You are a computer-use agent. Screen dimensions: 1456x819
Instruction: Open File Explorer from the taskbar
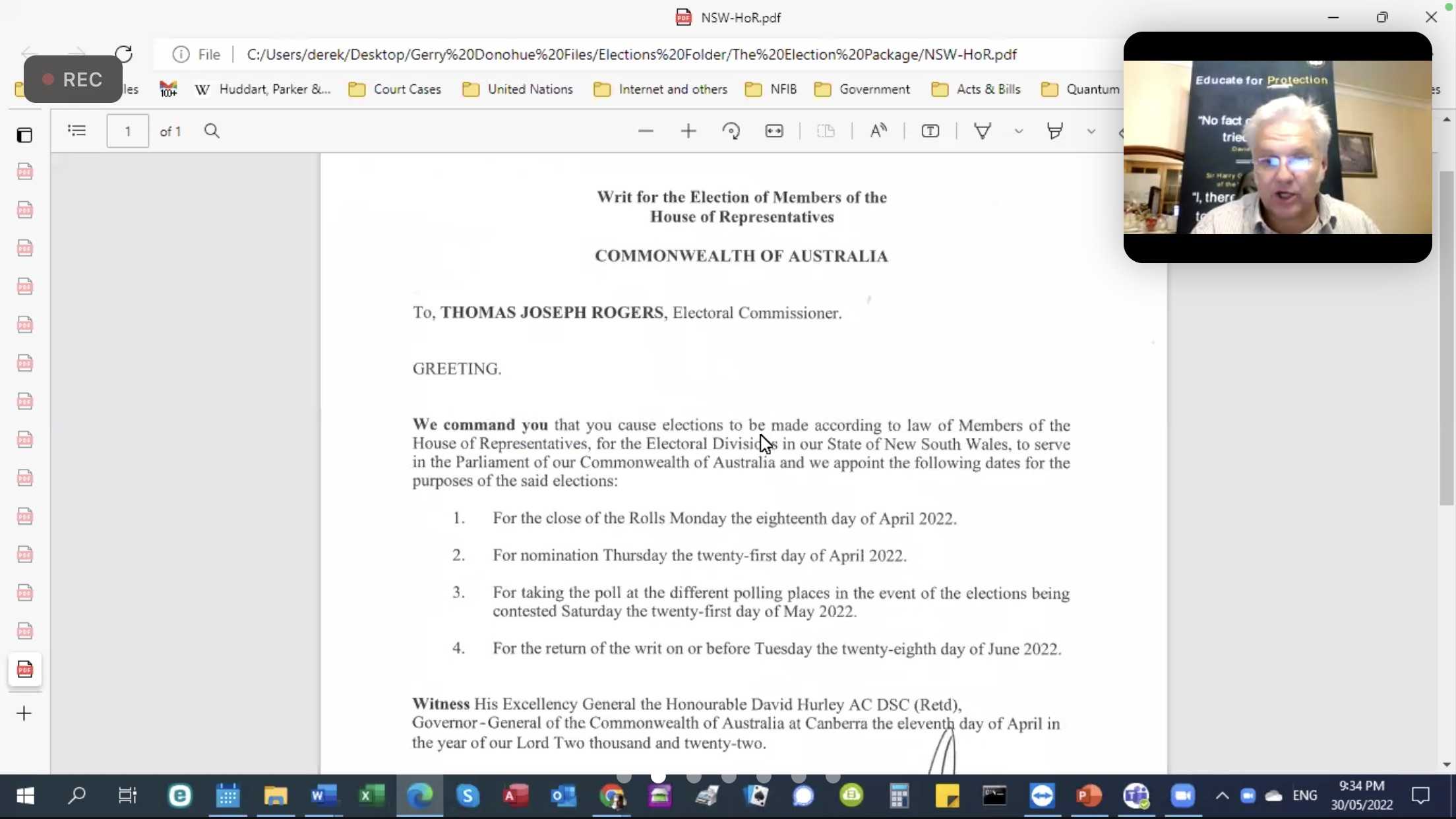point(276,797)
